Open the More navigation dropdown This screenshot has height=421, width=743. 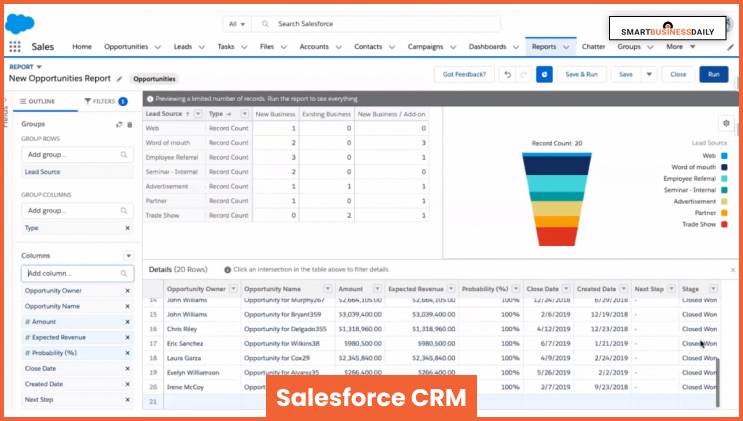pyautogui.click(x=680, y=46)
